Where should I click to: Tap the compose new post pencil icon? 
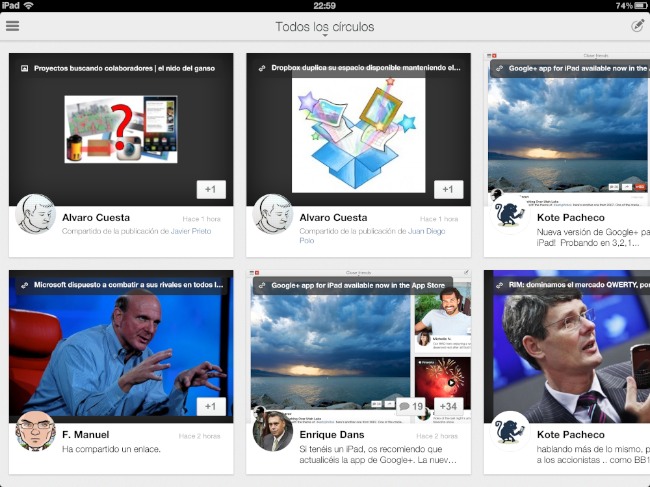(637, 26)
